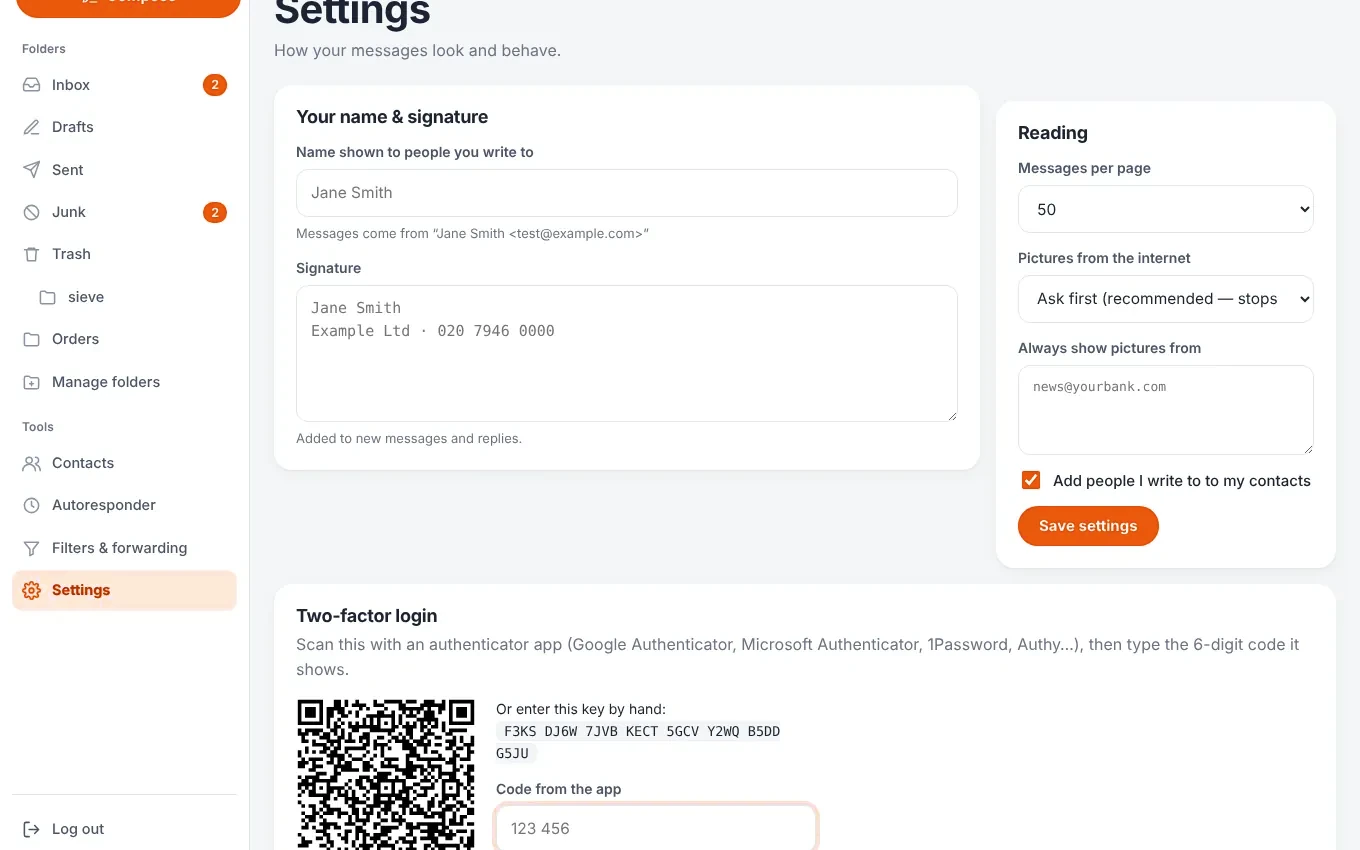Open Filters & forwarding
The width and height of the screenshot is (1360, 850).
(x=124, y=548)
